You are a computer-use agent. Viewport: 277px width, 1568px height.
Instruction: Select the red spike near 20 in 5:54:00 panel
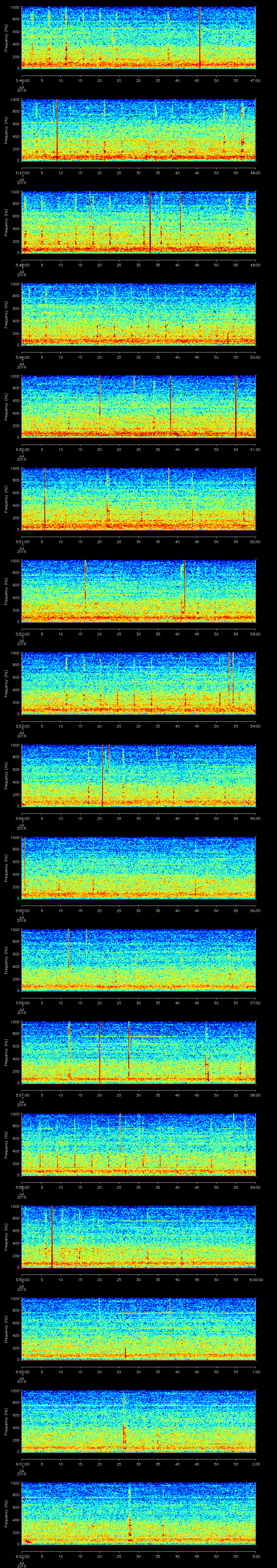click(102, 775)
